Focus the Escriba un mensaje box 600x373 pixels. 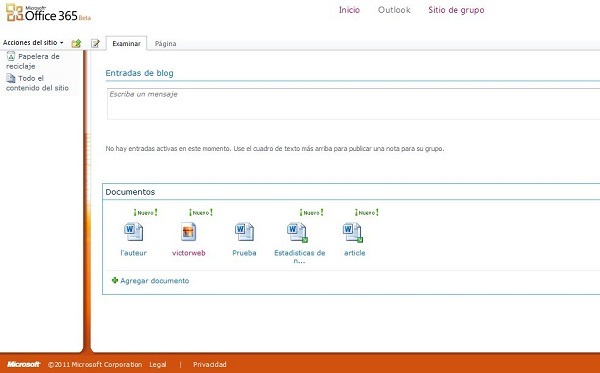tap(353, 104)
